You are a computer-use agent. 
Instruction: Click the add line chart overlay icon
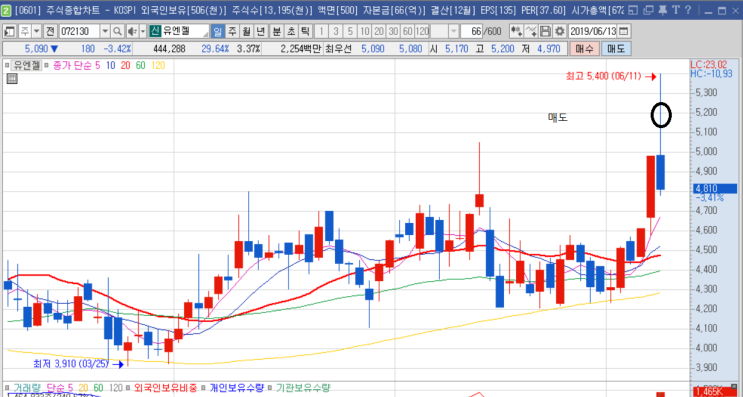(x=531, y=31)
